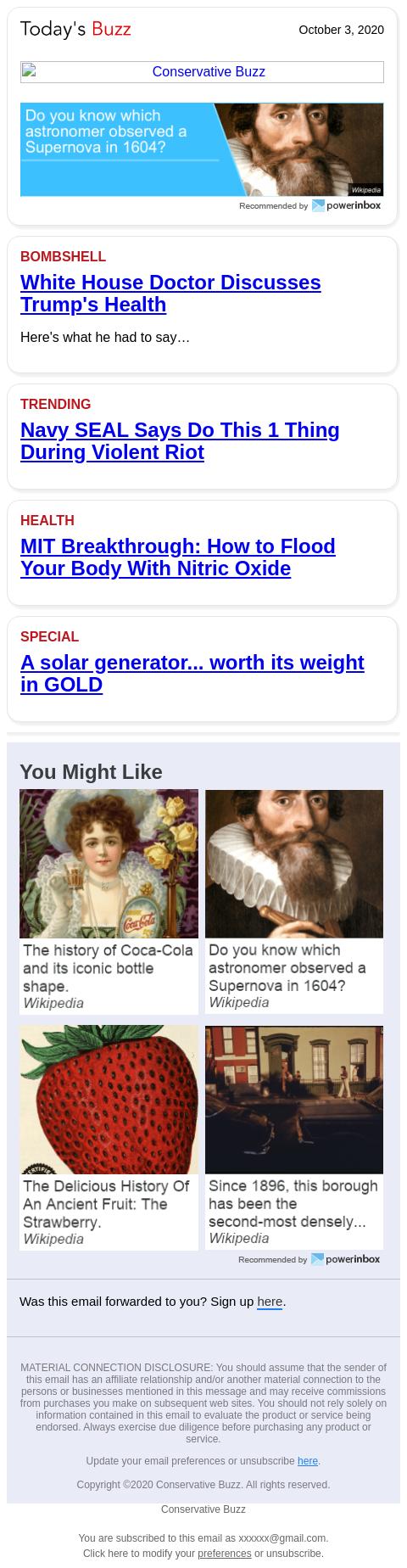The width and height of the screenshot is (407, 1568).
Task: Click the October 3, 2020 date
Action: [342, 30]
